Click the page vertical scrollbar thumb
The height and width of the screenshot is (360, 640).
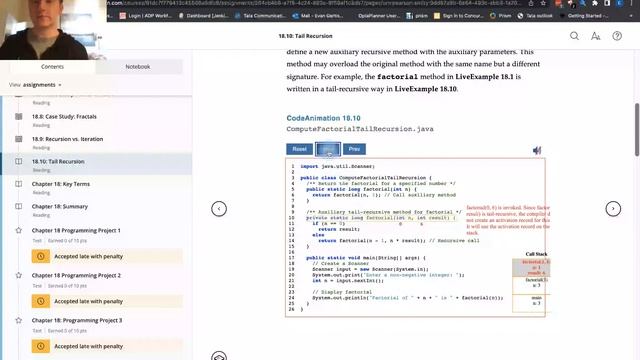(x=637, y=129)
